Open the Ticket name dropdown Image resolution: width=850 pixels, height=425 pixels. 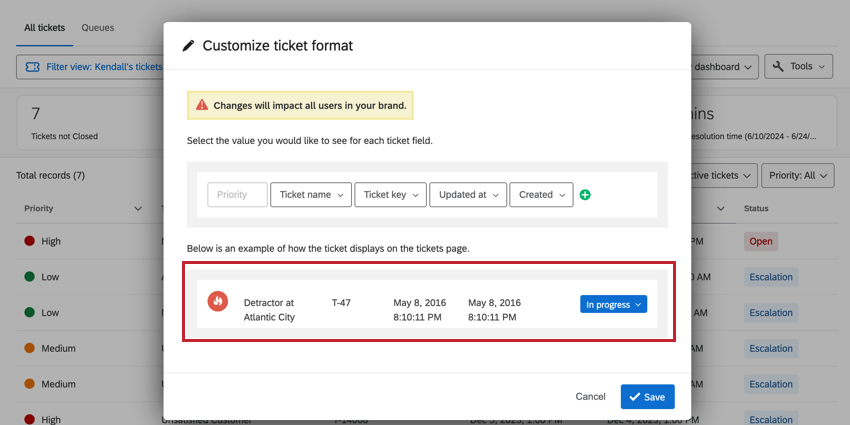pyautogui.click(x=311, y=195)
